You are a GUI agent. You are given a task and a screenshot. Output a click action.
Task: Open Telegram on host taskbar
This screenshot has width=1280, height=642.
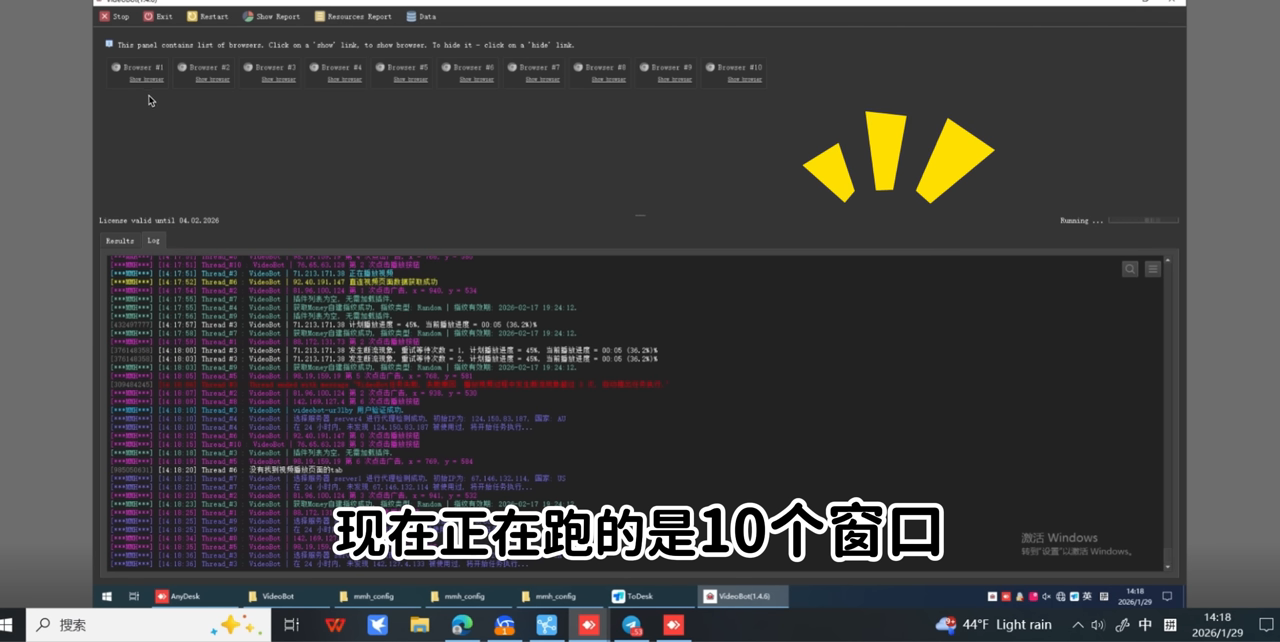631,625
